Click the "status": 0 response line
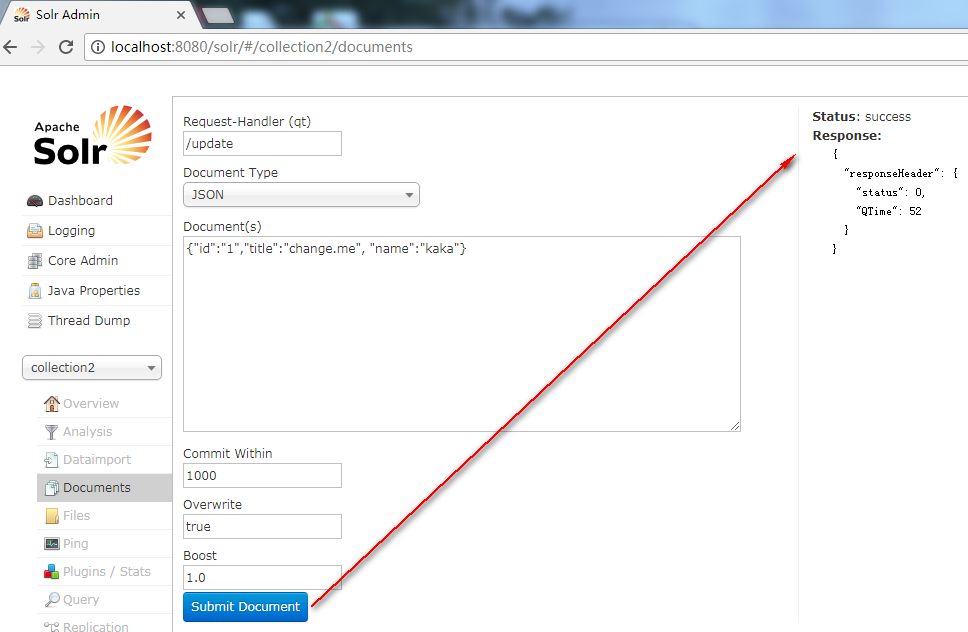 coord(890,193)
